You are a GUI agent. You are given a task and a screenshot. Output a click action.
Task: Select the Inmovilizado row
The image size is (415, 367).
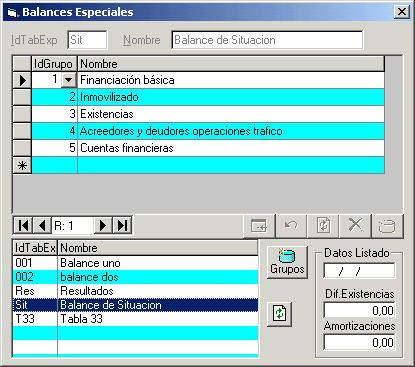point(208,97)
